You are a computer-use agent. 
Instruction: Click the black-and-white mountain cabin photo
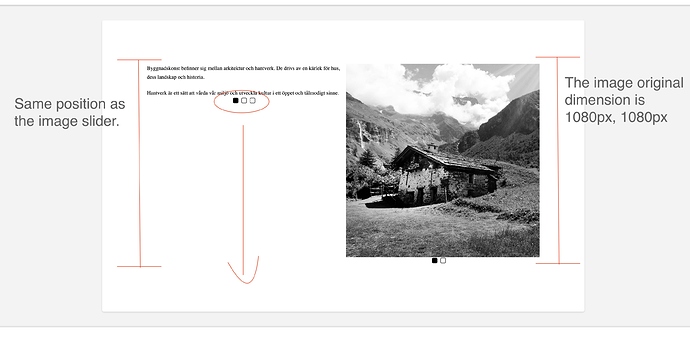coord(443,160)
